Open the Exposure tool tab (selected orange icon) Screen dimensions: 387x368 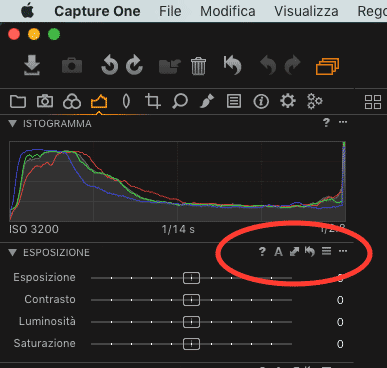click(99, 101)
